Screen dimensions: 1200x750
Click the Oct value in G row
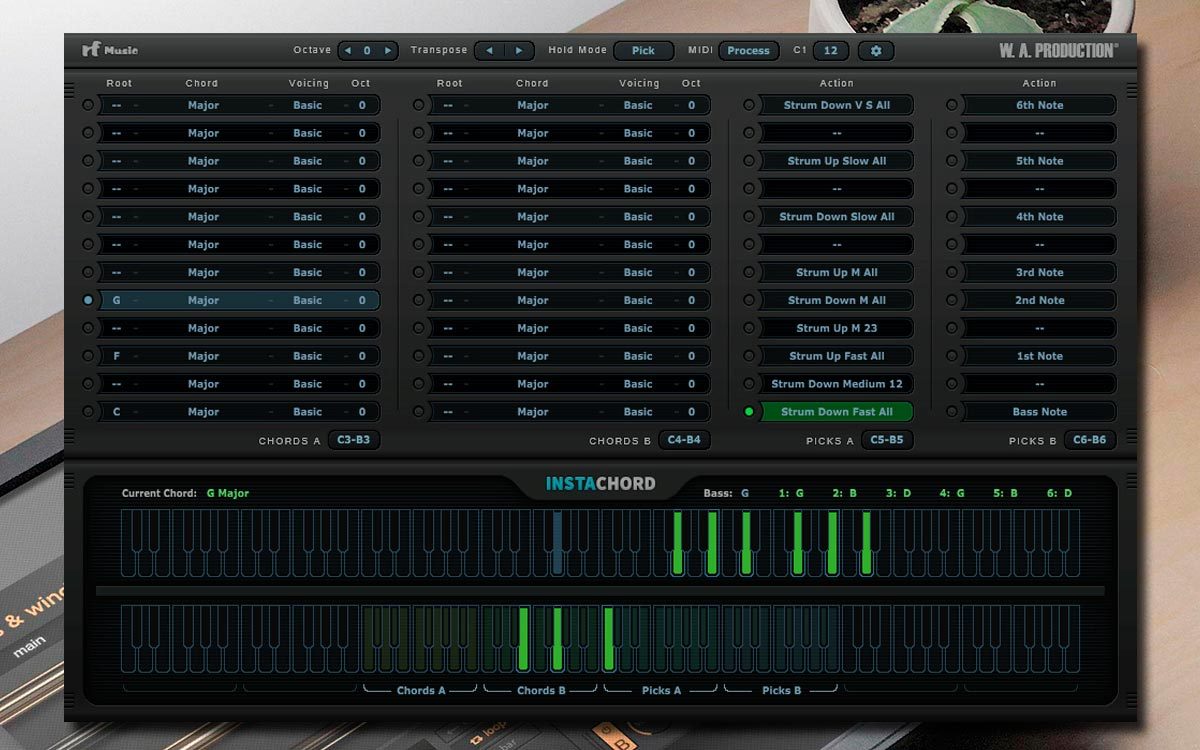(x=362, y=300)
